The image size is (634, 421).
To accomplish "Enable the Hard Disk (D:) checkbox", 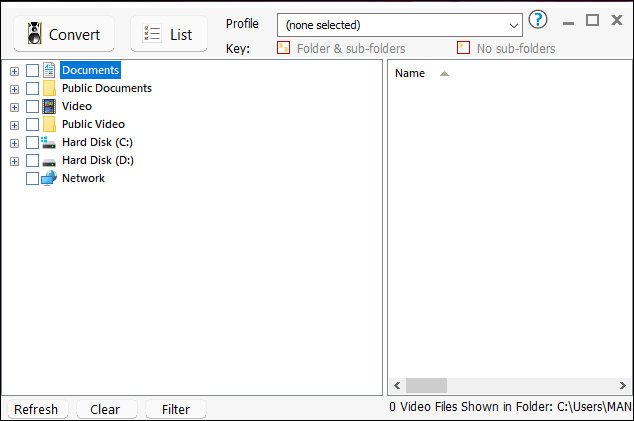I will [32, 161].
